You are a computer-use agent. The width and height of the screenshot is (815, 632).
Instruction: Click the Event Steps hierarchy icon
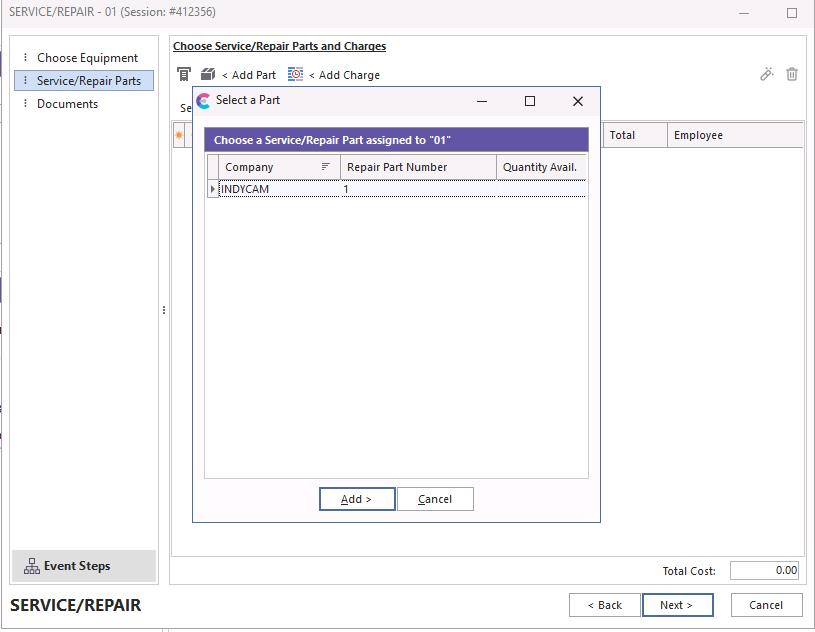point(31,566)
